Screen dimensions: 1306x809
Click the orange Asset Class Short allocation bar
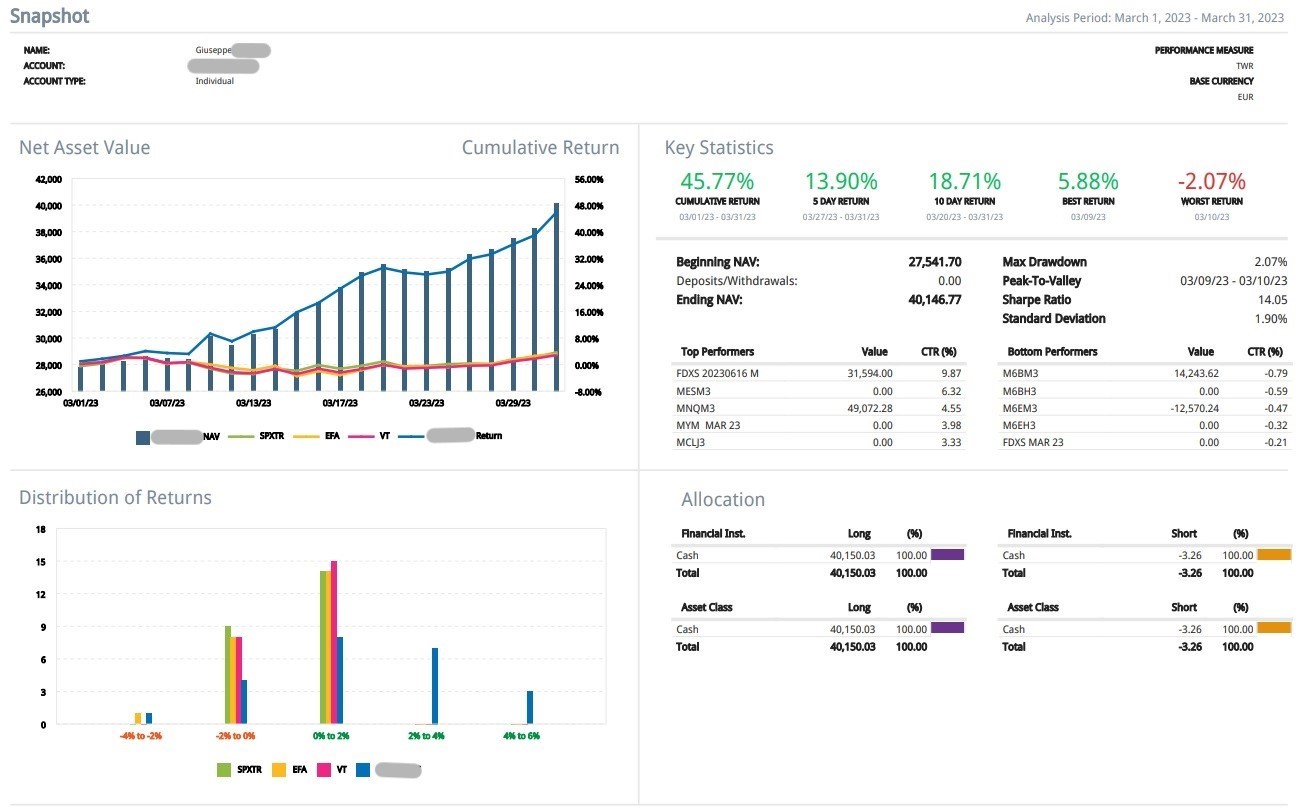click(x=1274, y=628)
